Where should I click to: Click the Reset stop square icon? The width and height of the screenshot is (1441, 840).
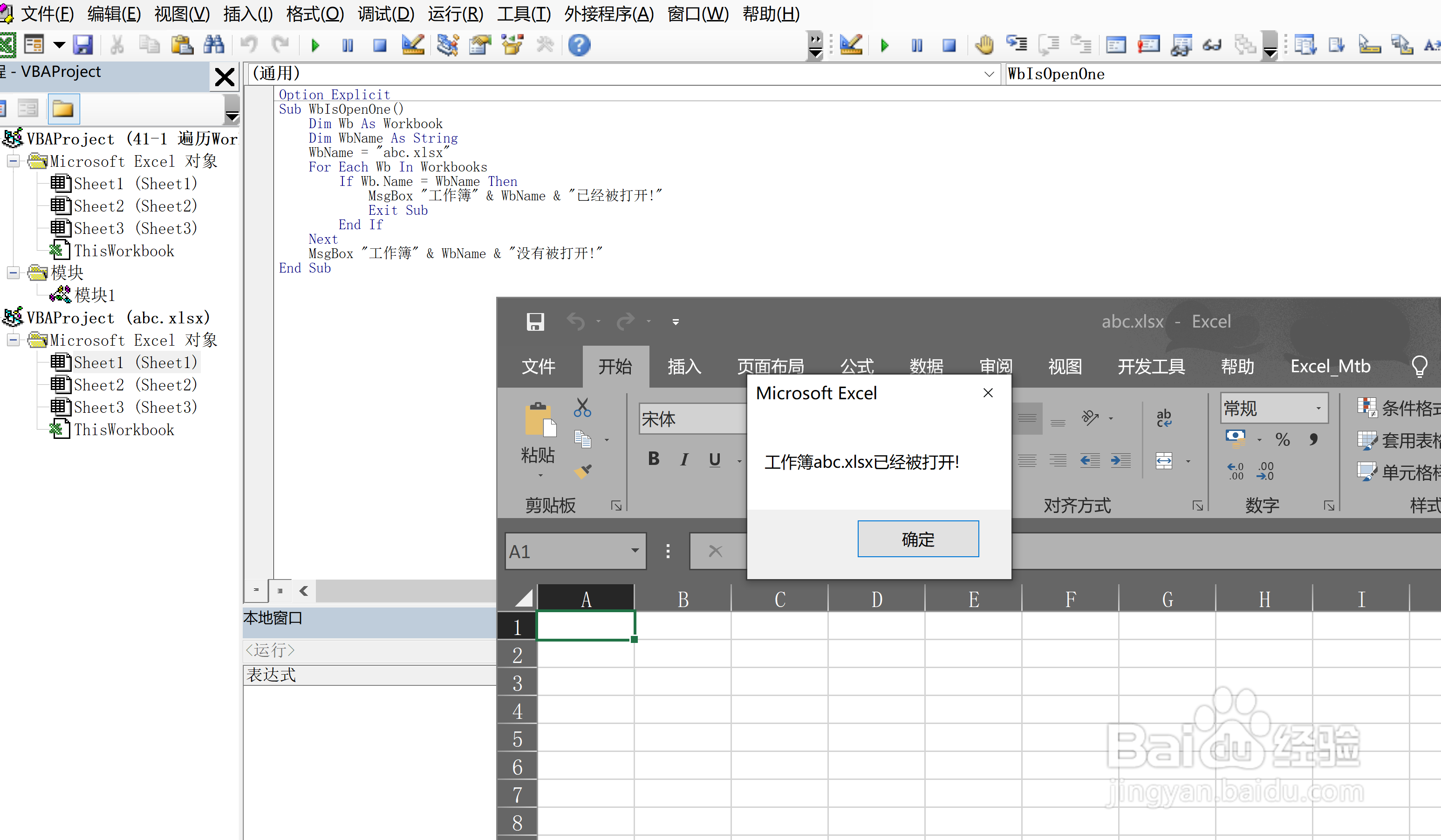379,45
